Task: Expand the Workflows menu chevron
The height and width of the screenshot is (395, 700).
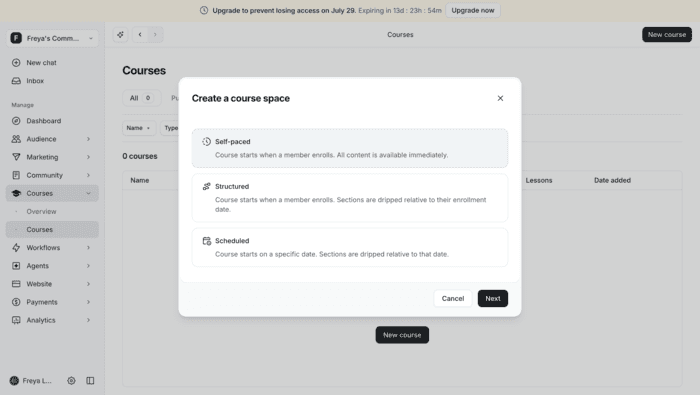Action: pos(88,248)
